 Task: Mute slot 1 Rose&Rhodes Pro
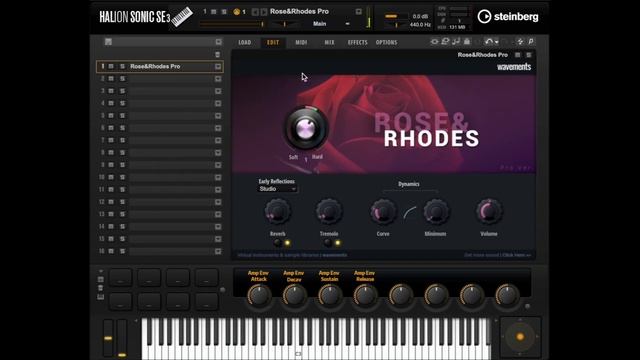111,67
